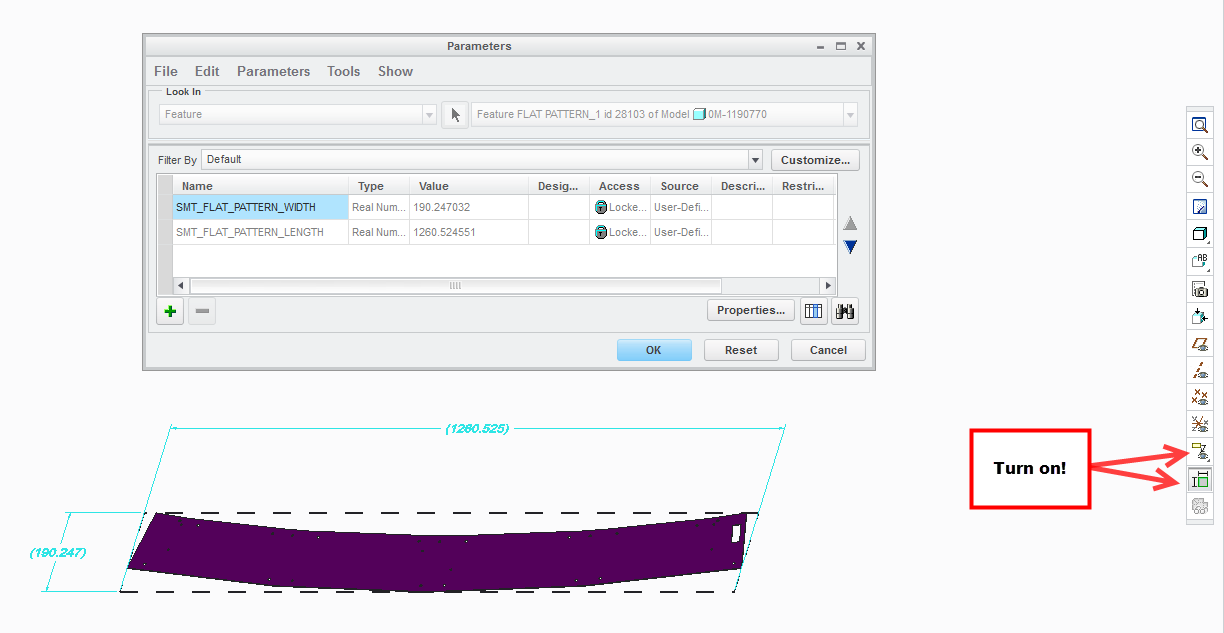This screenshot has height=633, width=1224.
Task: Open the Show menu
Action: coord(395,71)
